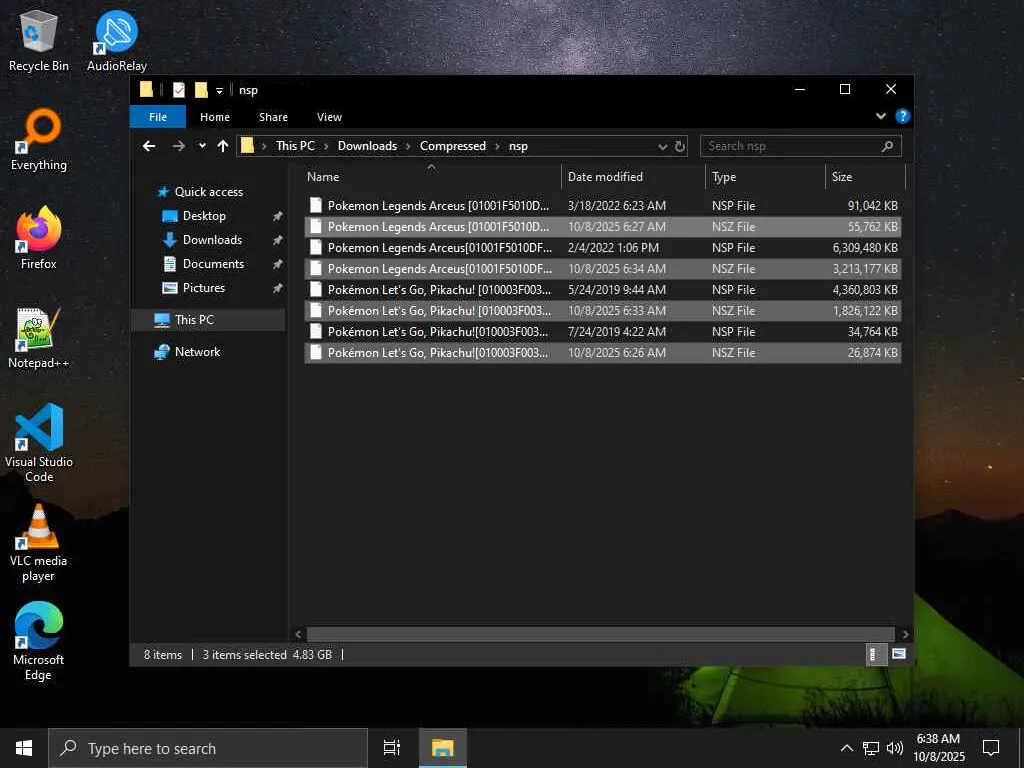Image resolution: width=1024 pixels, height=768 pixels.
Task: Select Quick access in navigation pane
Action: coord(208,191)
